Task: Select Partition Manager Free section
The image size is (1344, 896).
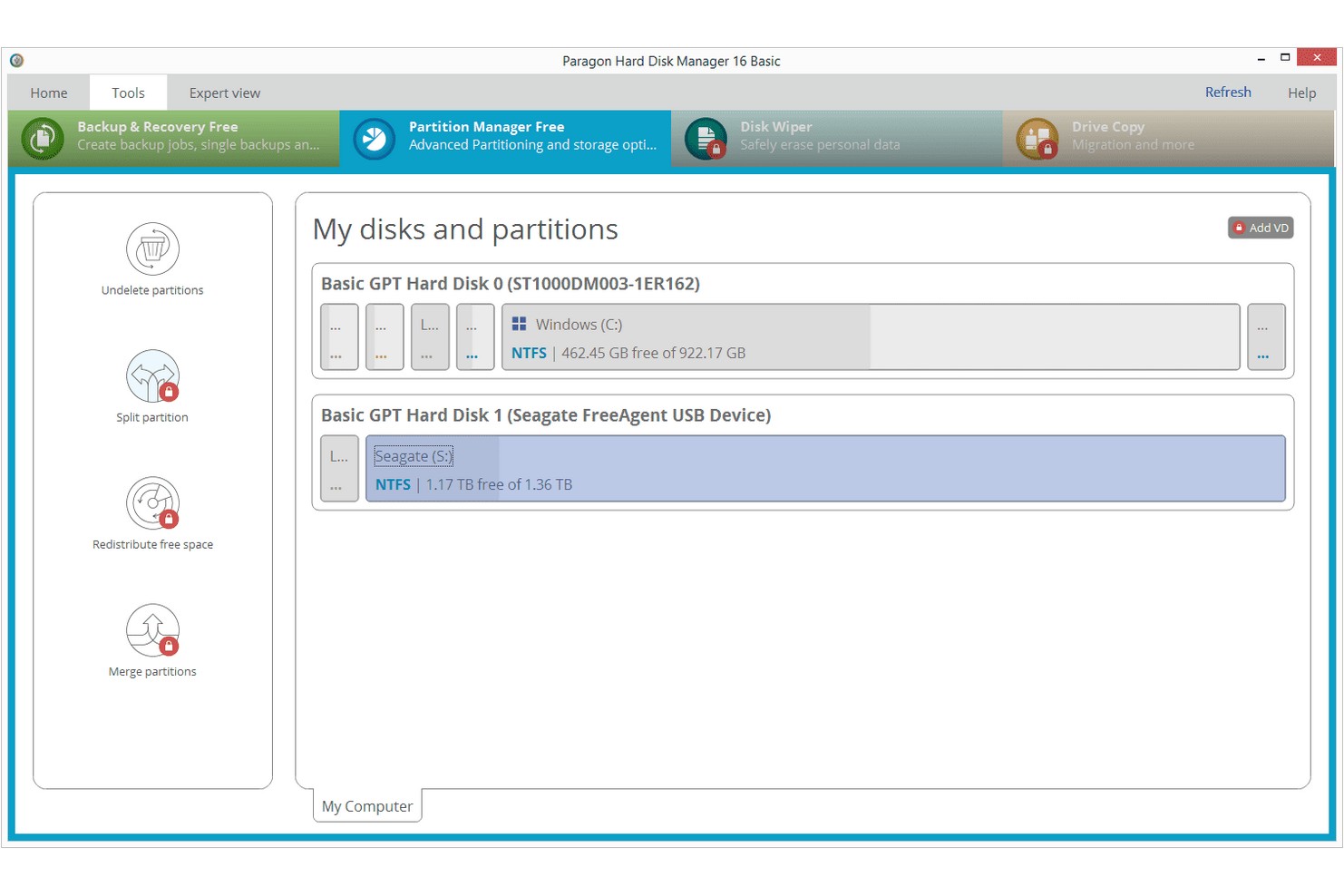Action: [505, 139]
